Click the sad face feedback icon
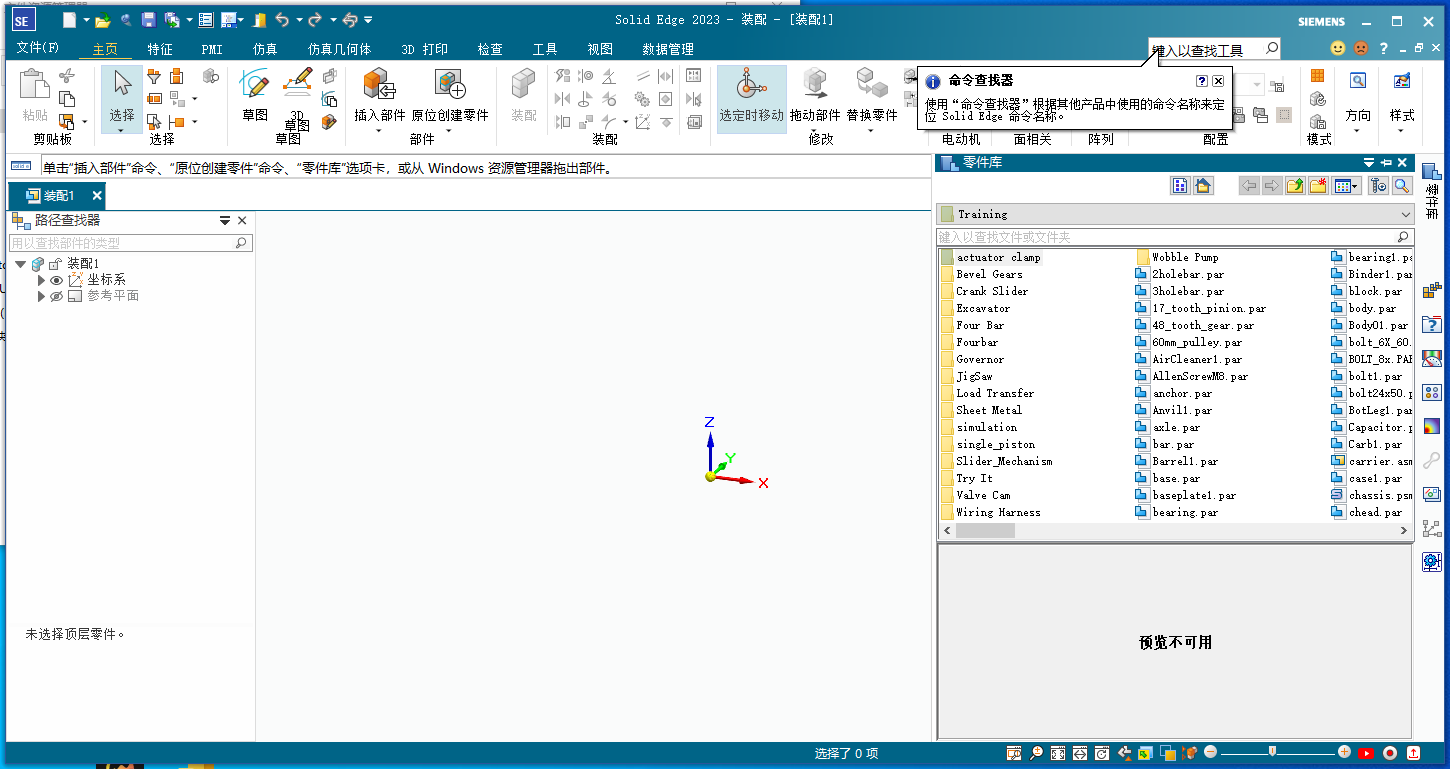This screenshot has height=769, width=1450. coord(1360,48)
